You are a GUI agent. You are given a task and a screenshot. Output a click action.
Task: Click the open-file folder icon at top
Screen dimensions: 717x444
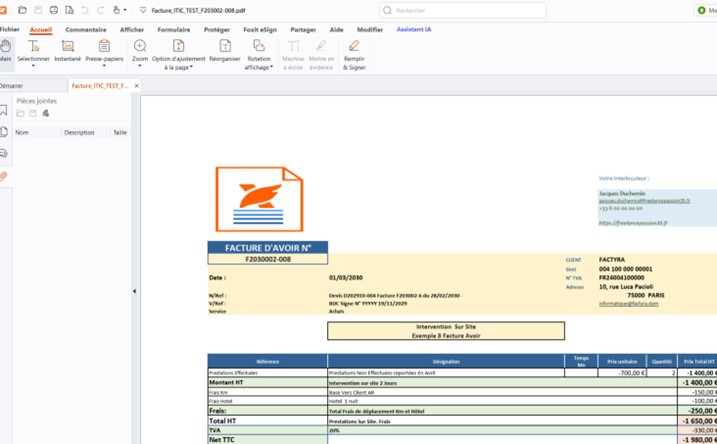tap(22, 10)
